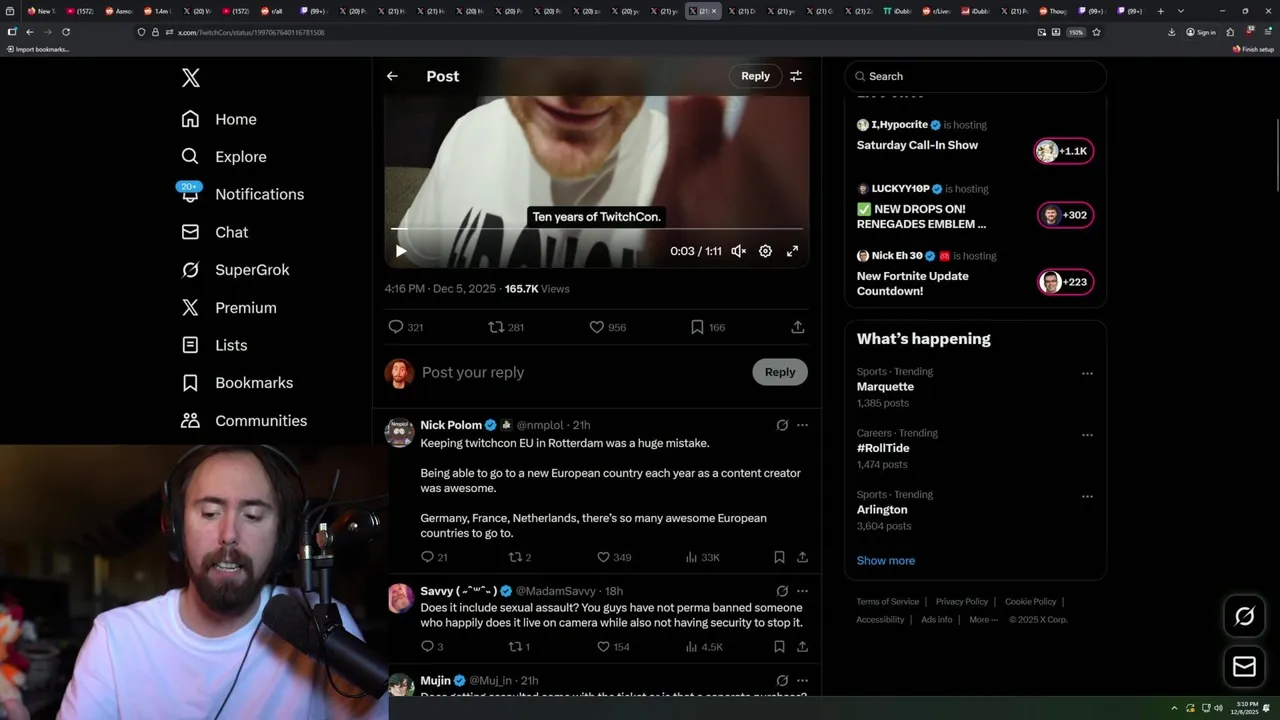This screenshot has height=720, width=1280.
Task: Open floating Grok button
Action: point(1244,617)
